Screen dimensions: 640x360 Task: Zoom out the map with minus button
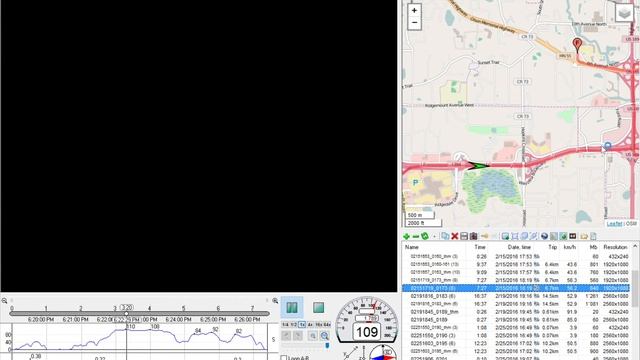pyautogui.click(x=414, y=23)
